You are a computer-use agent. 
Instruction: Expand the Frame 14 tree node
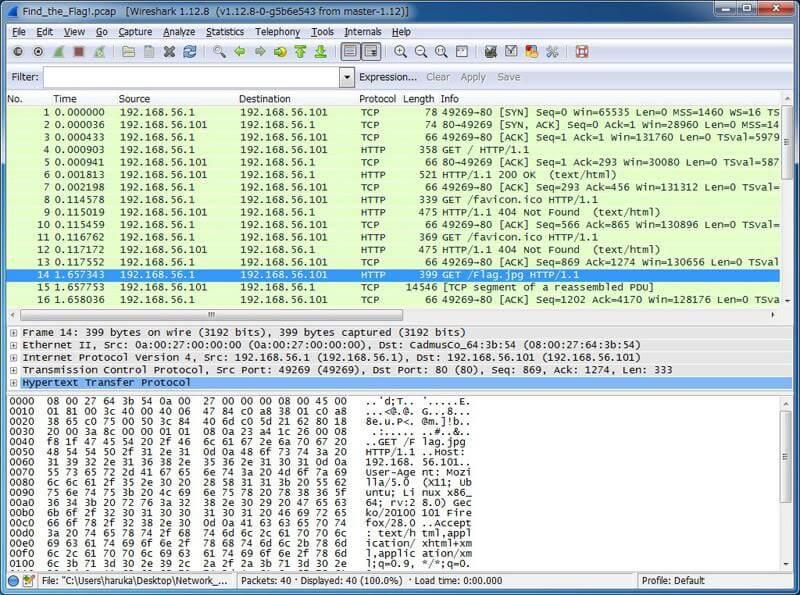tap(13, 333)
